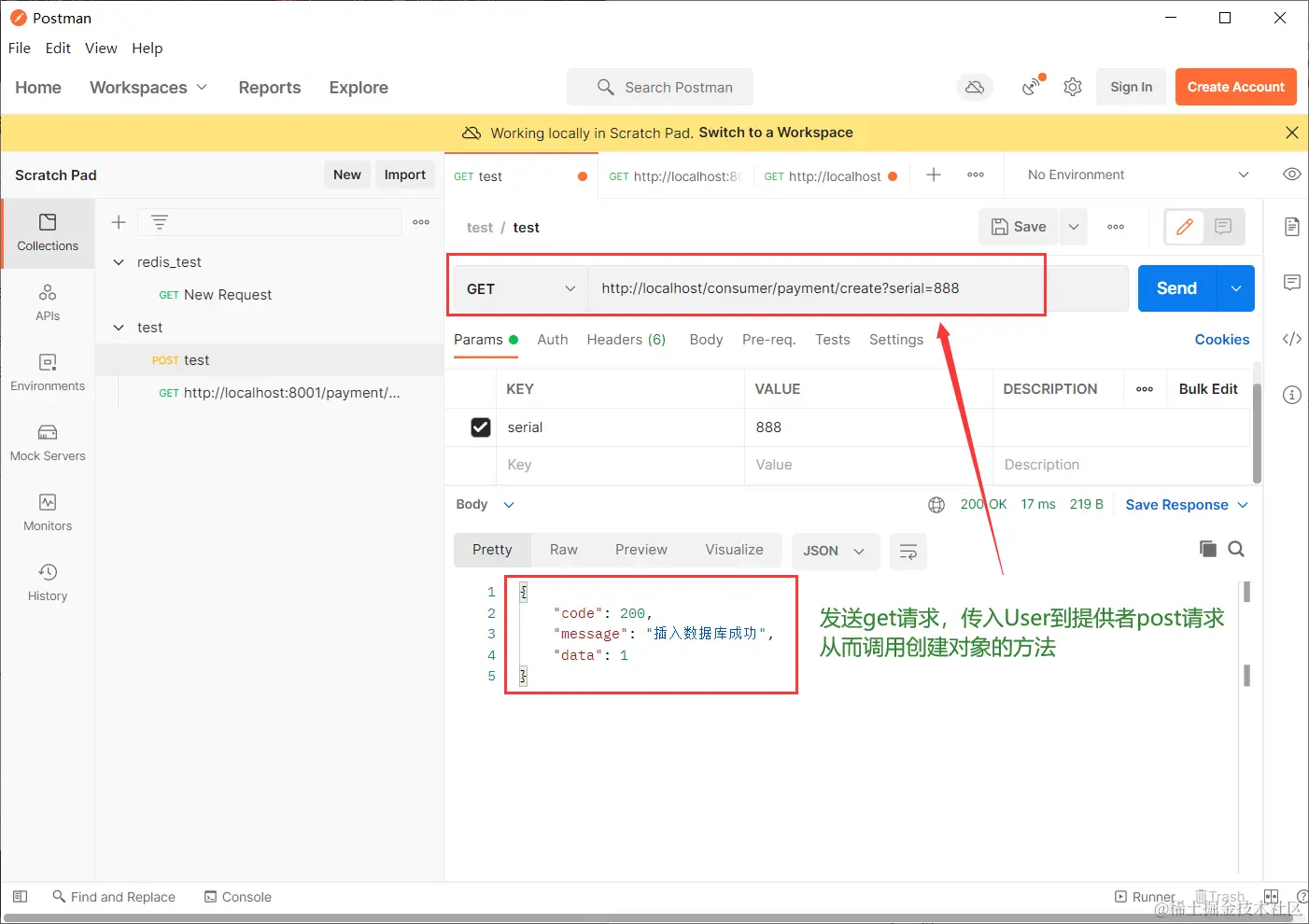Uncheck the serial parameter checkbox
This screenshot has height=924, width=1309.
click(x=481, y=427)
